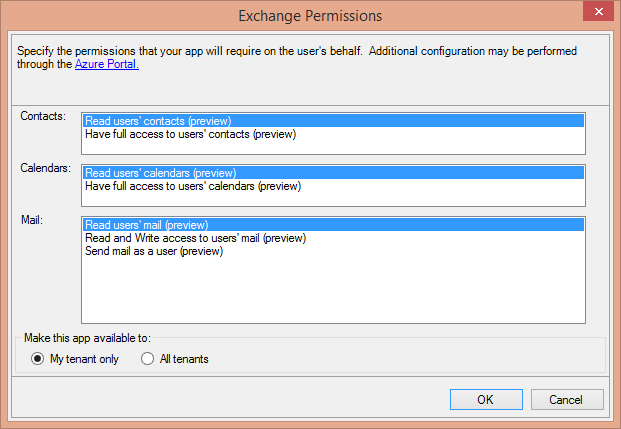
Task: Enable the My tenant only radio button
Action: (38, 359)
